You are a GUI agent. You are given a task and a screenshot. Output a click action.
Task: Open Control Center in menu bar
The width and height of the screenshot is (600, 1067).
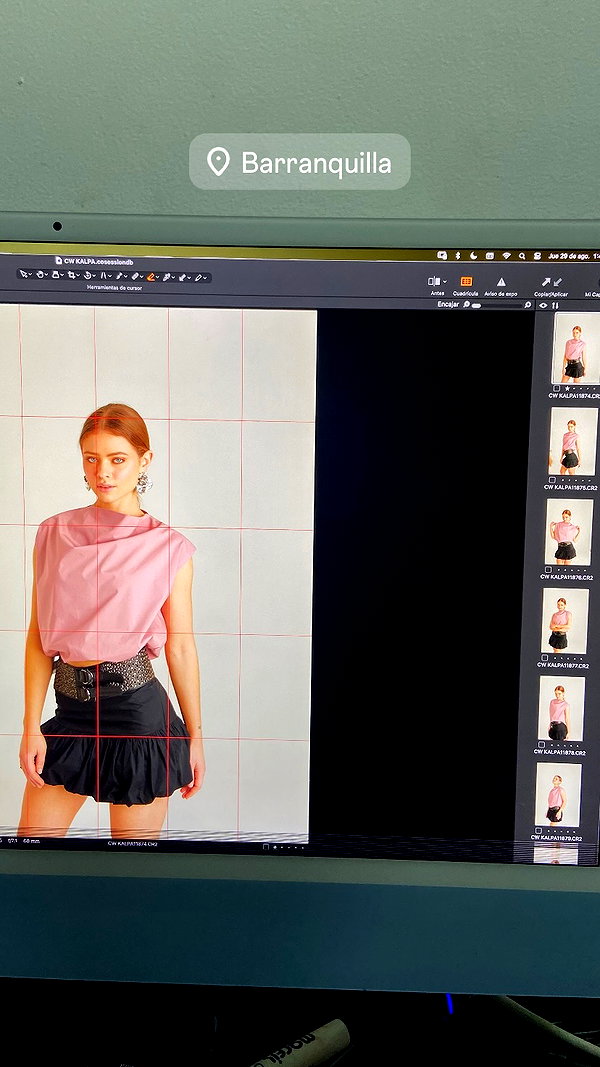537,256
